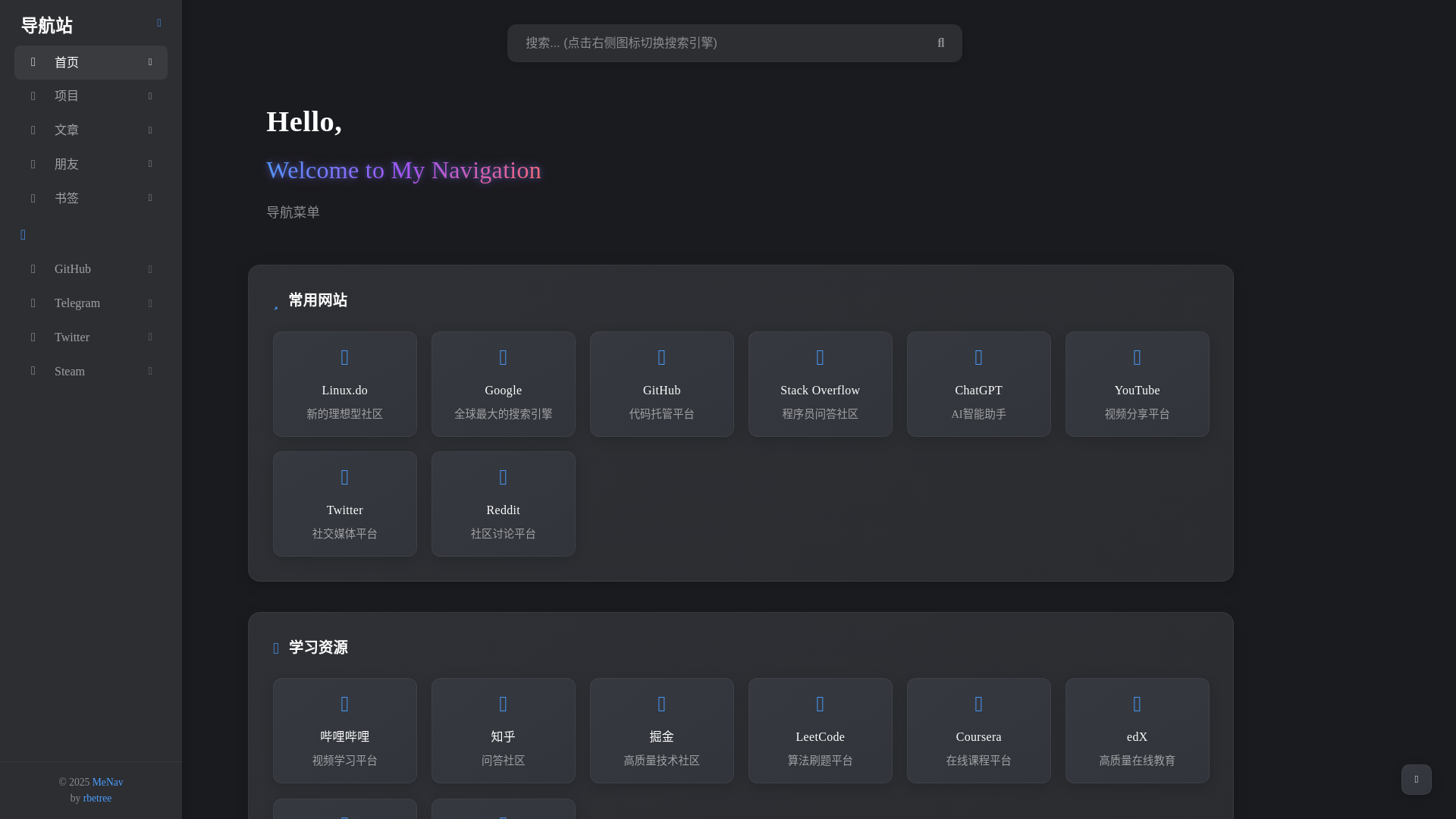The width and height of the screenshot is (1456, 819).
Task: Click the YouTube card icon
Action: [1137, 357]
